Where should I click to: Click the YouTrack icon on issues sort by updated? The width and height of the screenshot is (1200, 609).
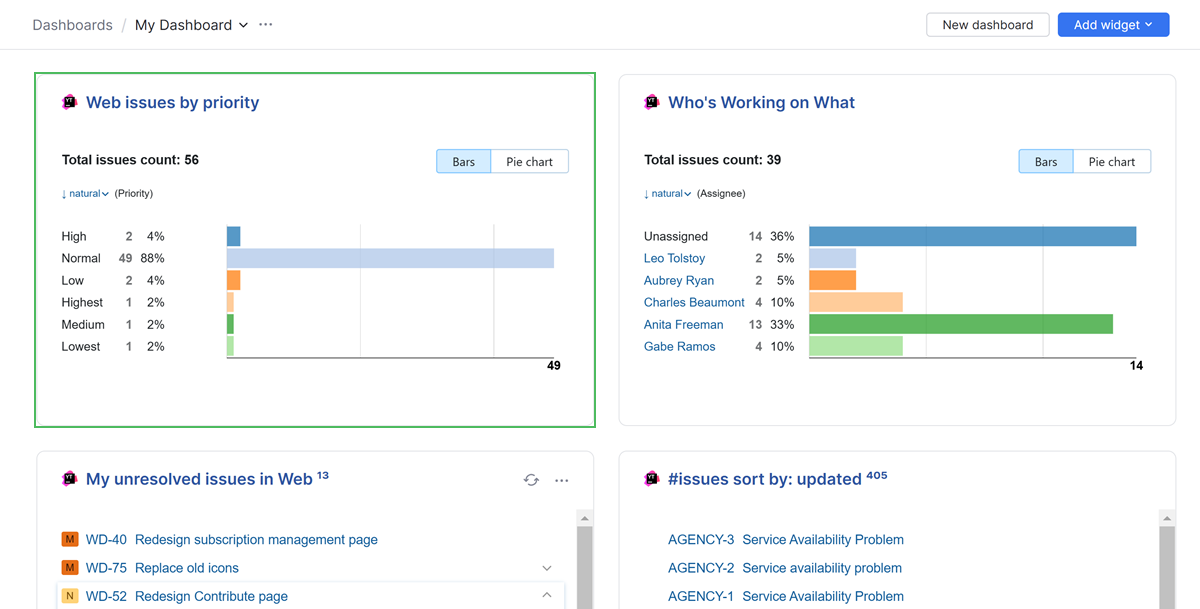coord(651,478)
